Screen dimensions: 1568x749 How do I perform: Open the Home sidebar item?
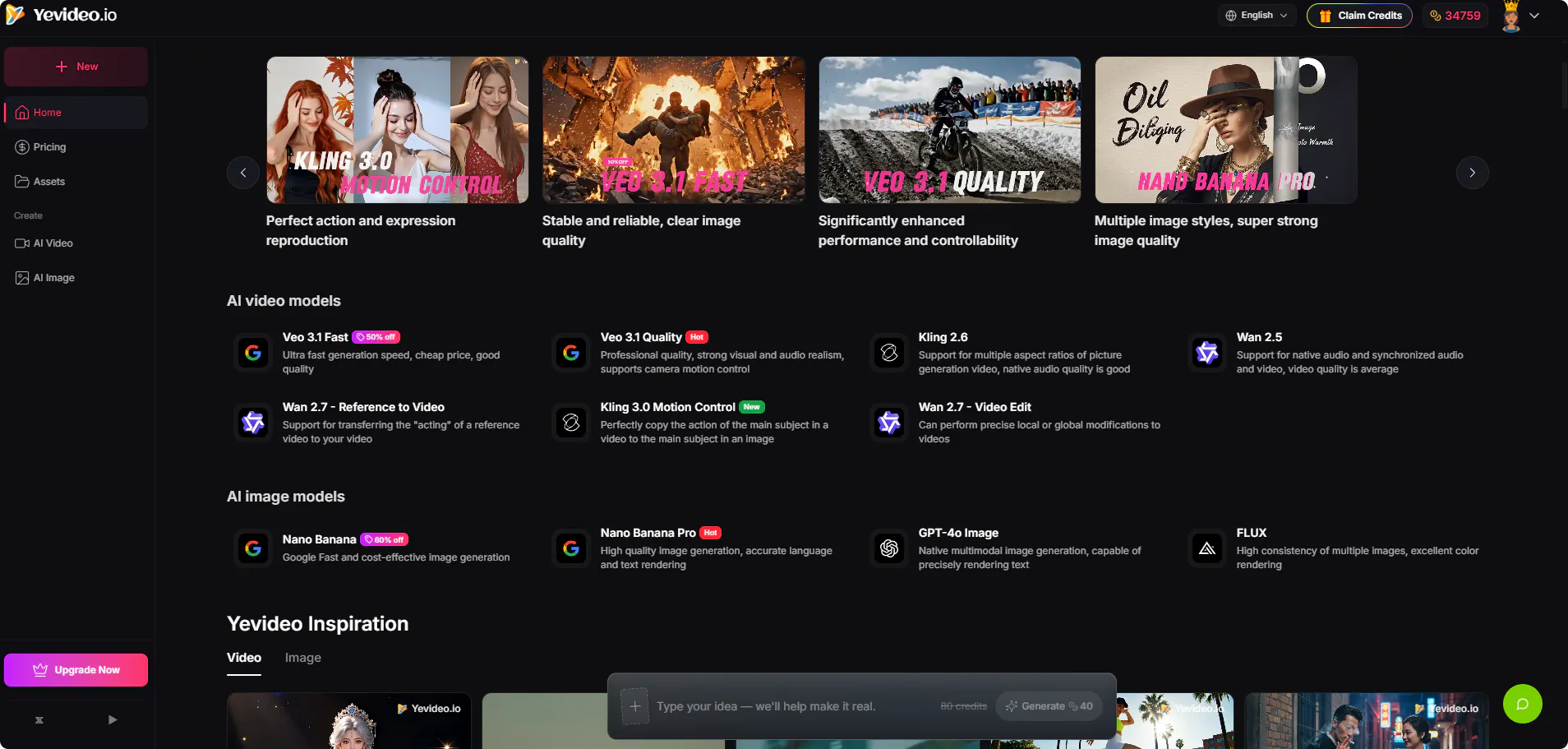[x=76, y=113]
